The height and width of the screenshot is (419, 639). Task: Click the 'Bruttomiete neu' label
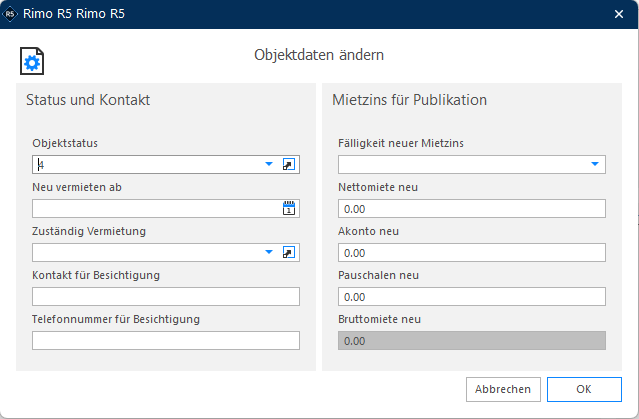(379, 319)
